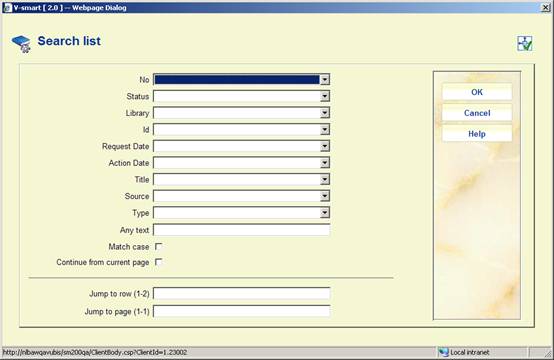This screenshot has width=554, height=360.
Task: Expand the Status dropdown
Action: point(324,96)
